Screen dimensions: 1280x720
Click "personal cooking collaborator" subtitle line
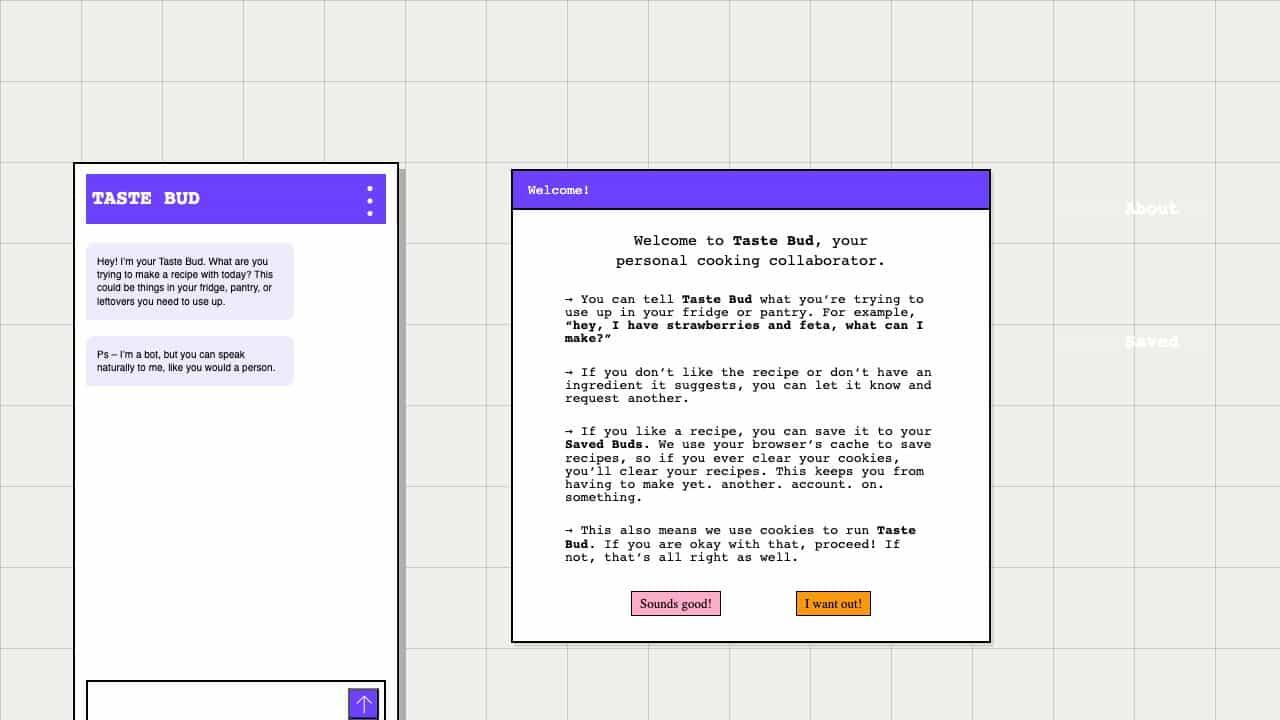[x=750, y=261]
